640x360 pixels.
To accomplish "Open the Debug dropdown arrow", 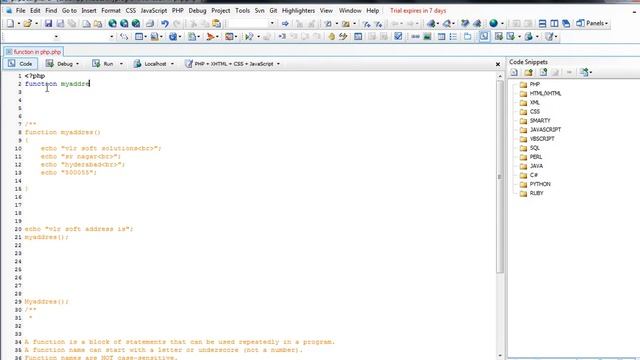I will [78, 64].
